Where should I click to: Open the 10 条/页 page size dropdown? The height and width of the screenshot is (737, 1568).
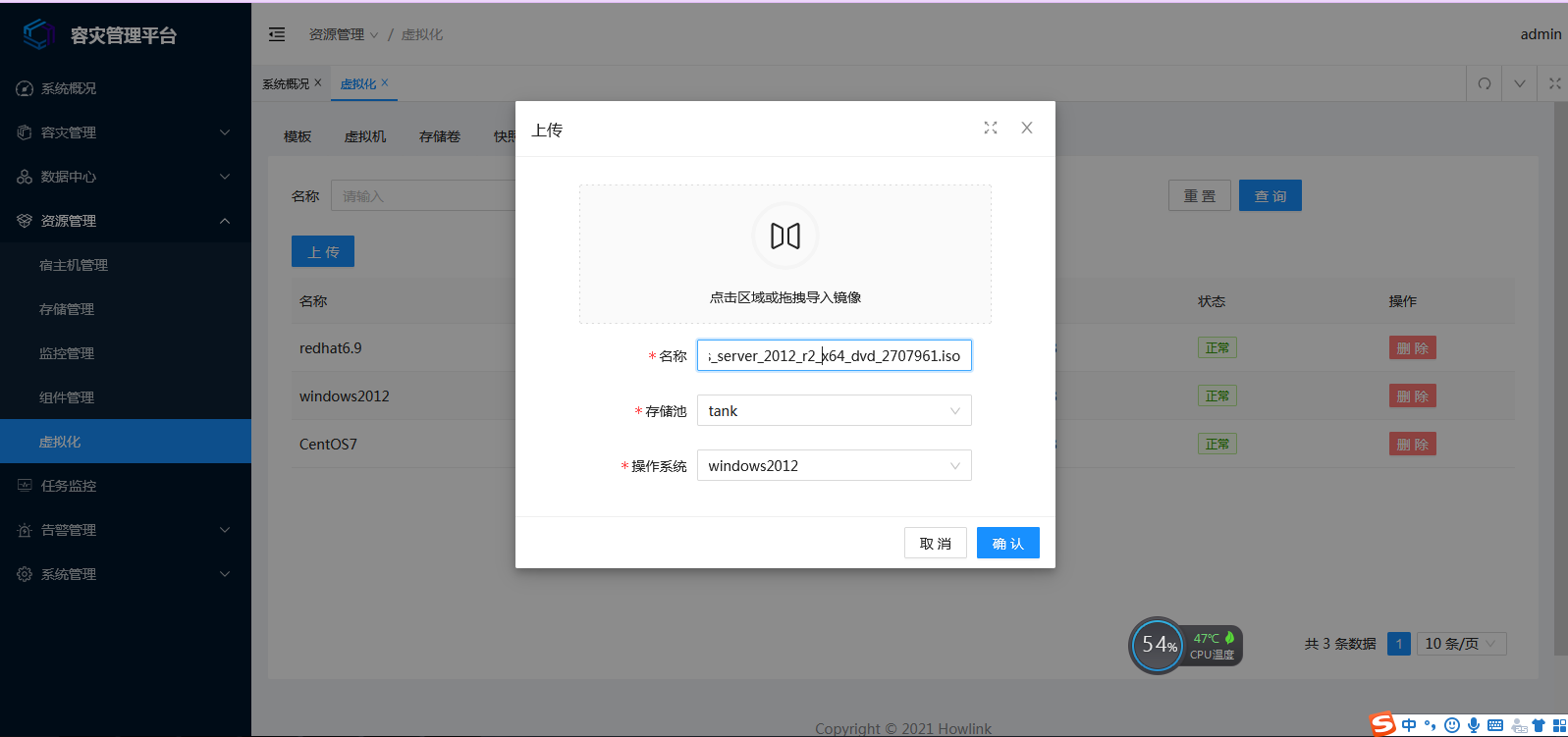[x=1461, y=644]
